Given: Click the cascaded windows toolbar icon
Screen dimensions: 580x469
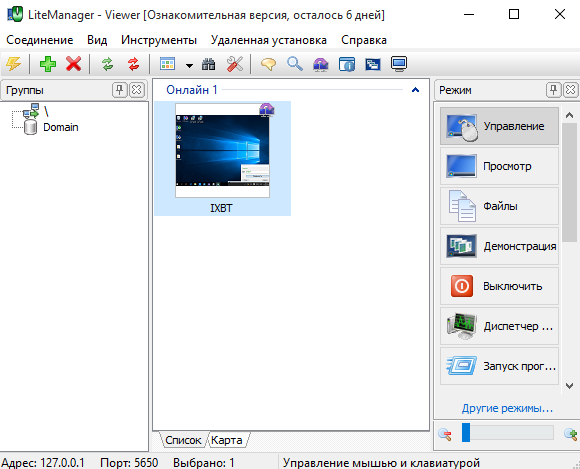Looking at the screenshot, I should pos(373,64).
